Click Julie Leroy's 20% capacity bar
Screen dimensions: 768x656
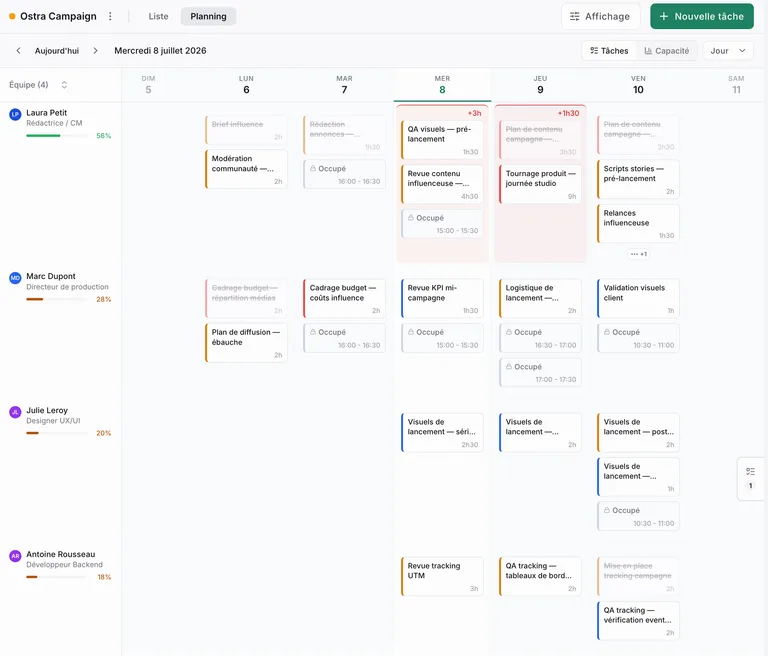coord(57,433)
